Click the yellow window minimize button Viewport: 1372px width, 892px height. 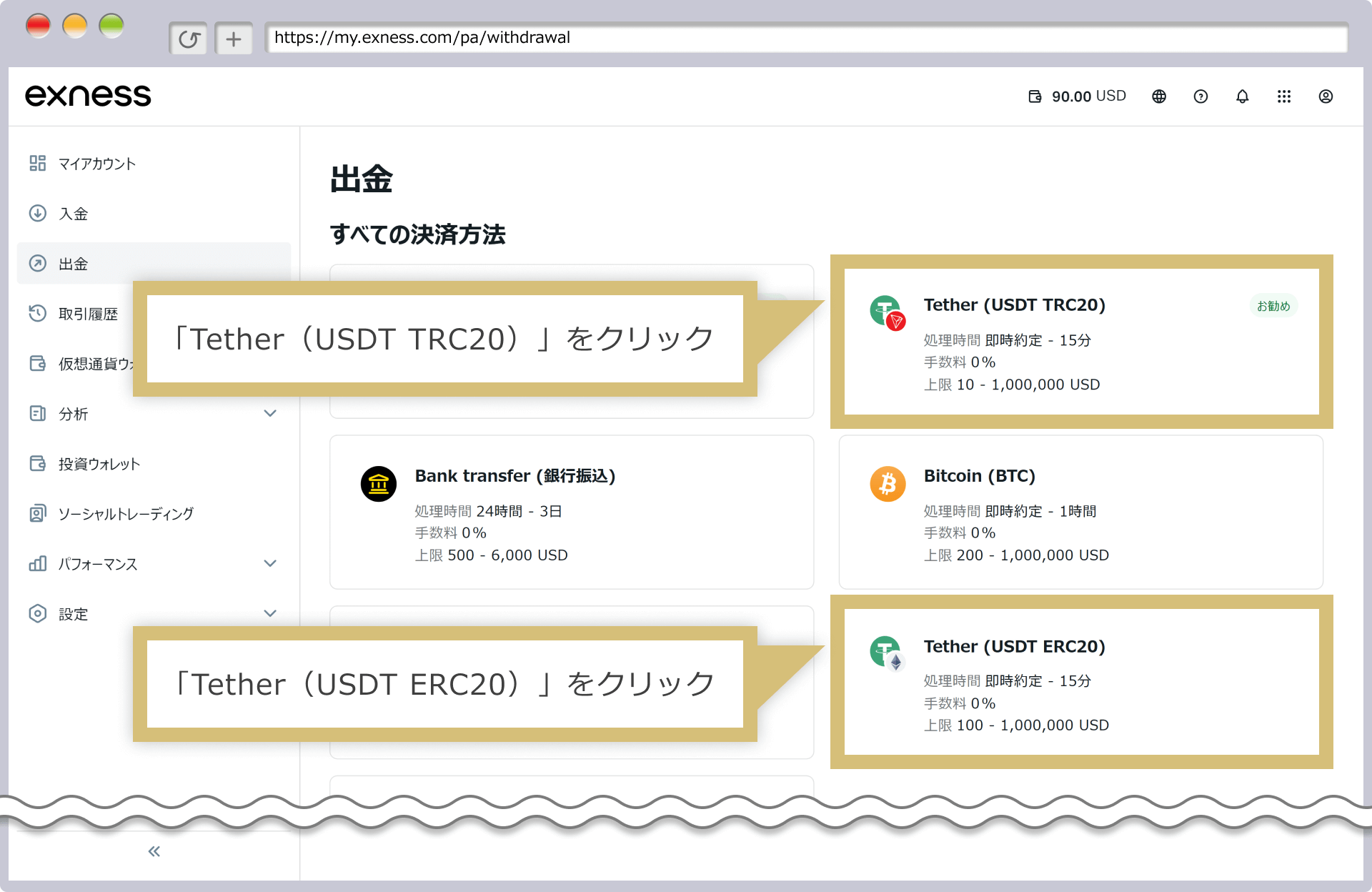75,26
